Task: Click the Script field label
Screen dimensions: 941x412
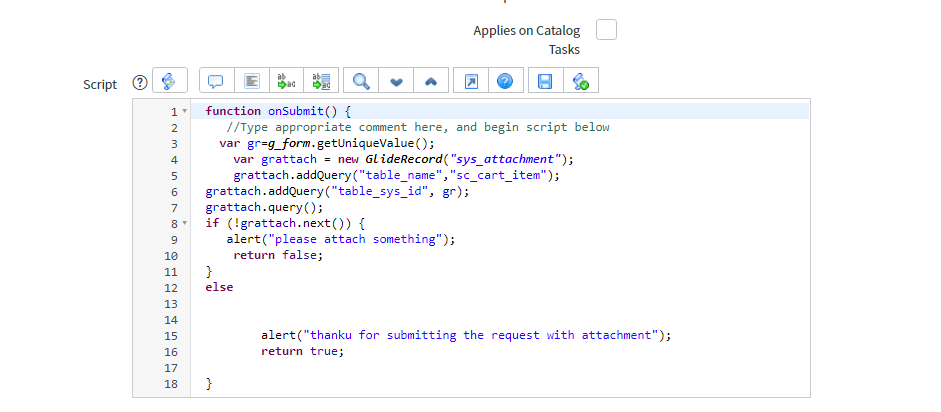Action: pos(100,84)
